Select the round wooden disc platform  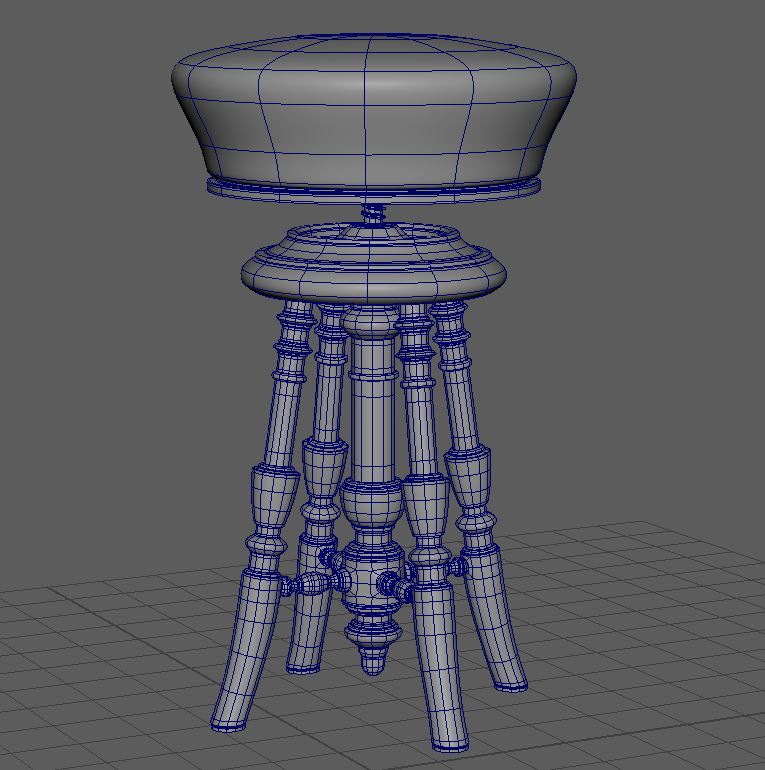[374, 263]
